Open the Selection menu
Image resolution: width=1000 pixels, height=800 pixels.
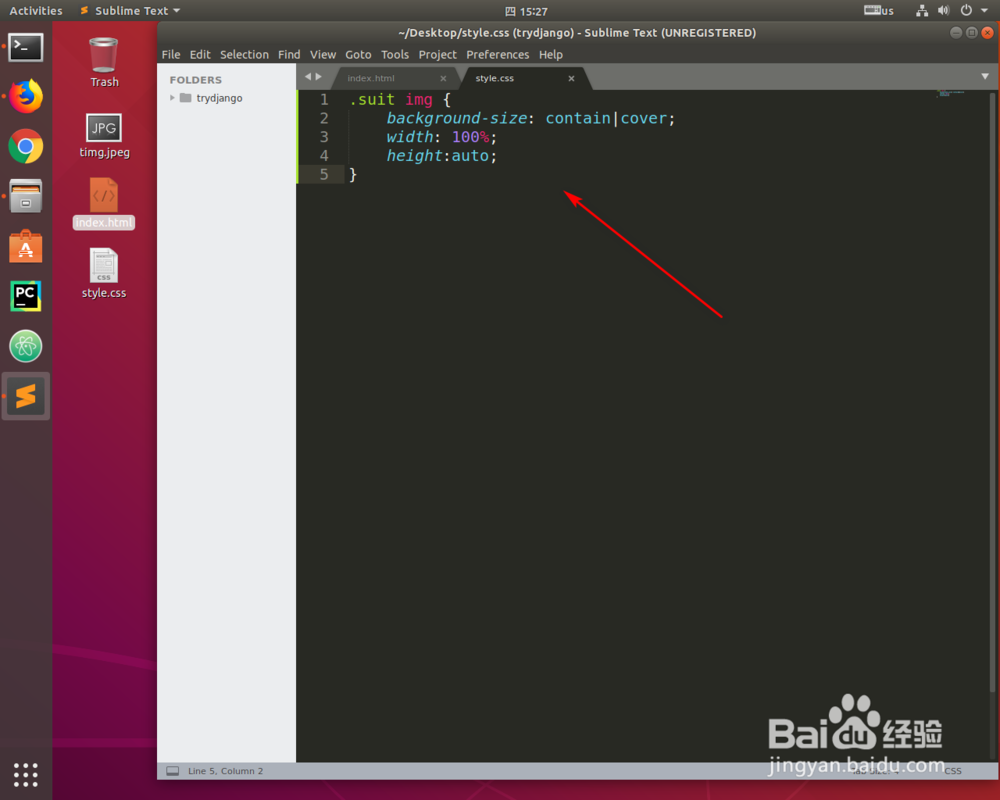[x=244, y=55]
